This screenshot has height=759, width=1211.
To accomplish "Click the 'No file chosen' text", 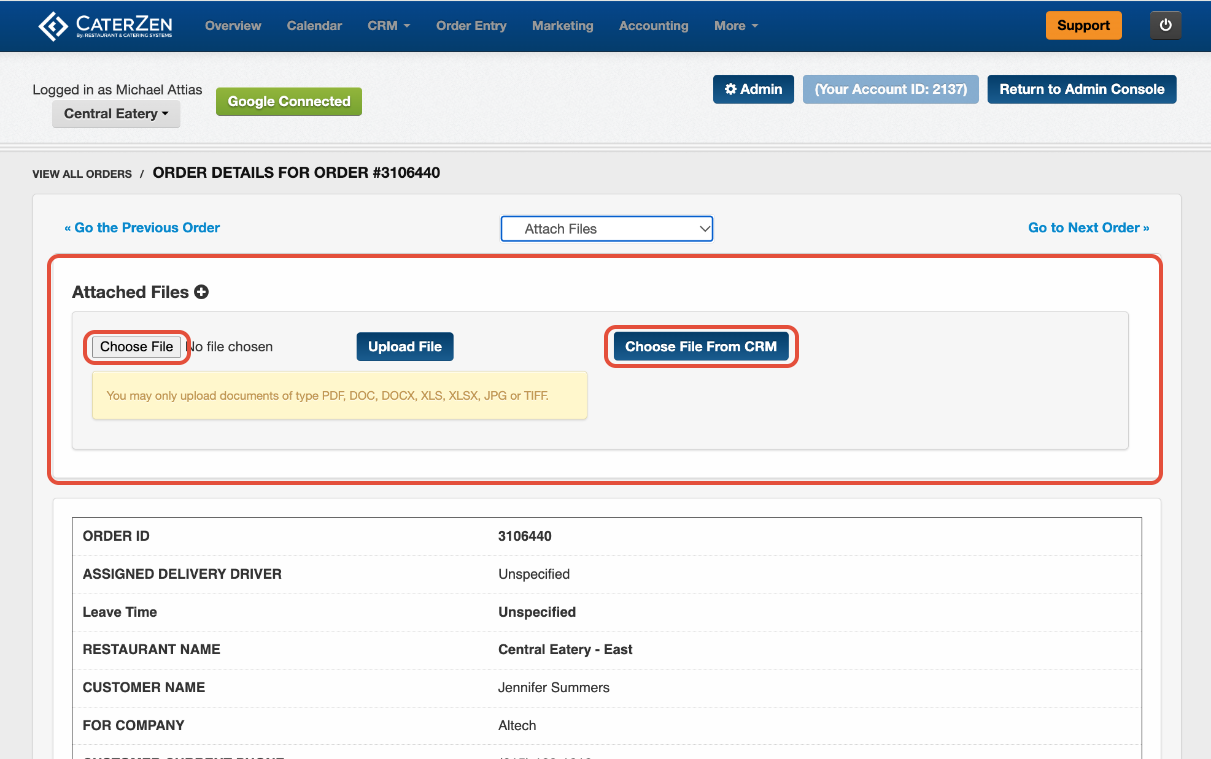I will click(x=230, y=347).
